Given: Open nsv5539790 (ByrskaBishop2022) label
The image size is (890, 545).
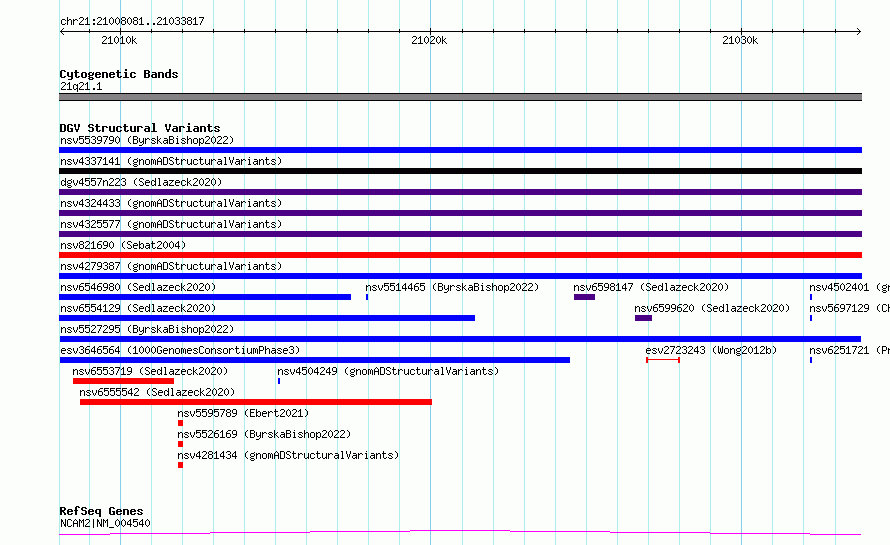Looking at the screenshot, I should point(147,140).
